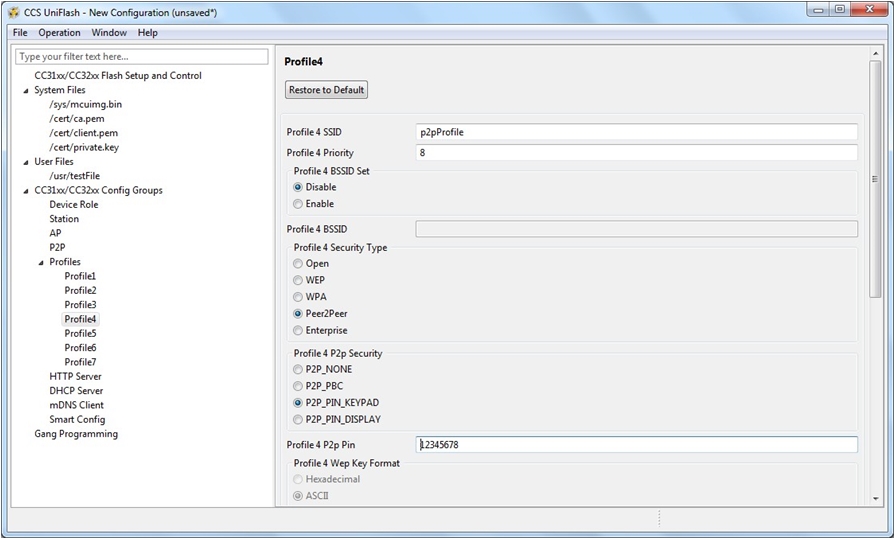Select Profile1 in the tree

[80, 276]
